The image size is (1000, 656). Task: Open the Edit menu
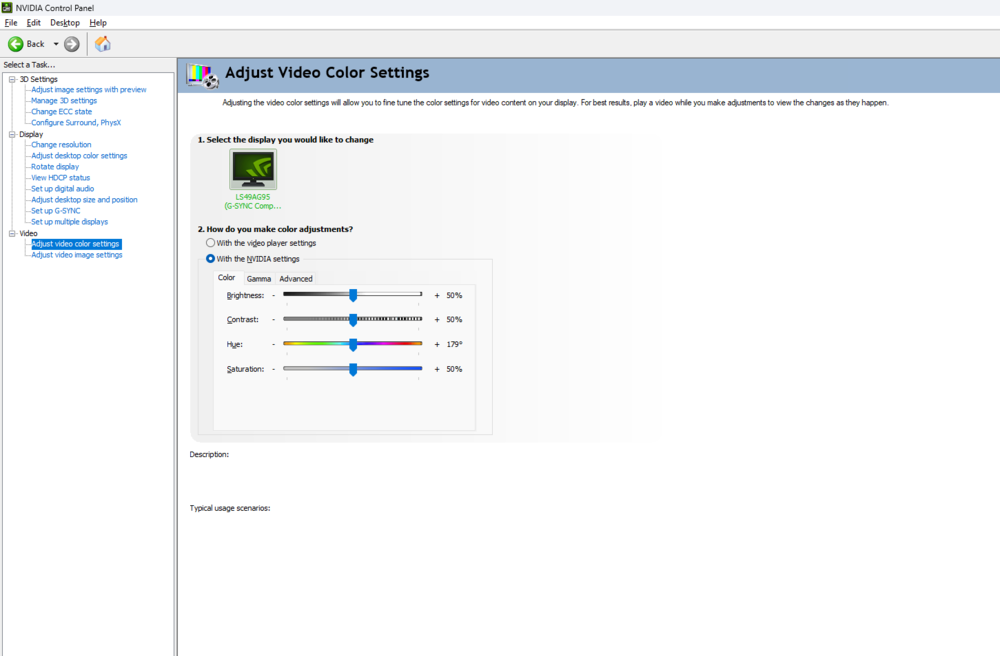(33, 22)
